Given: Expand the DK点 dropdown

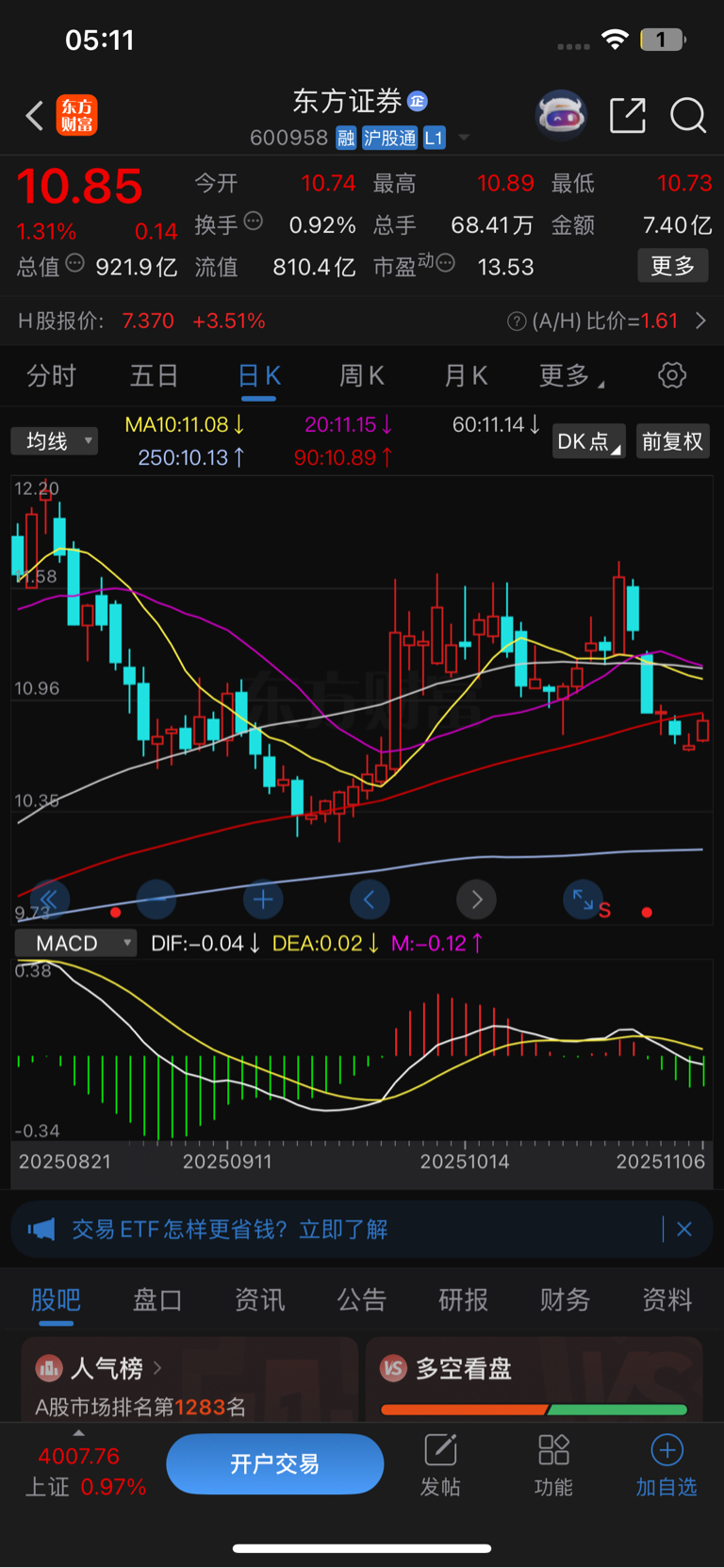Looking at the screenshot, I should coord(588,441).
